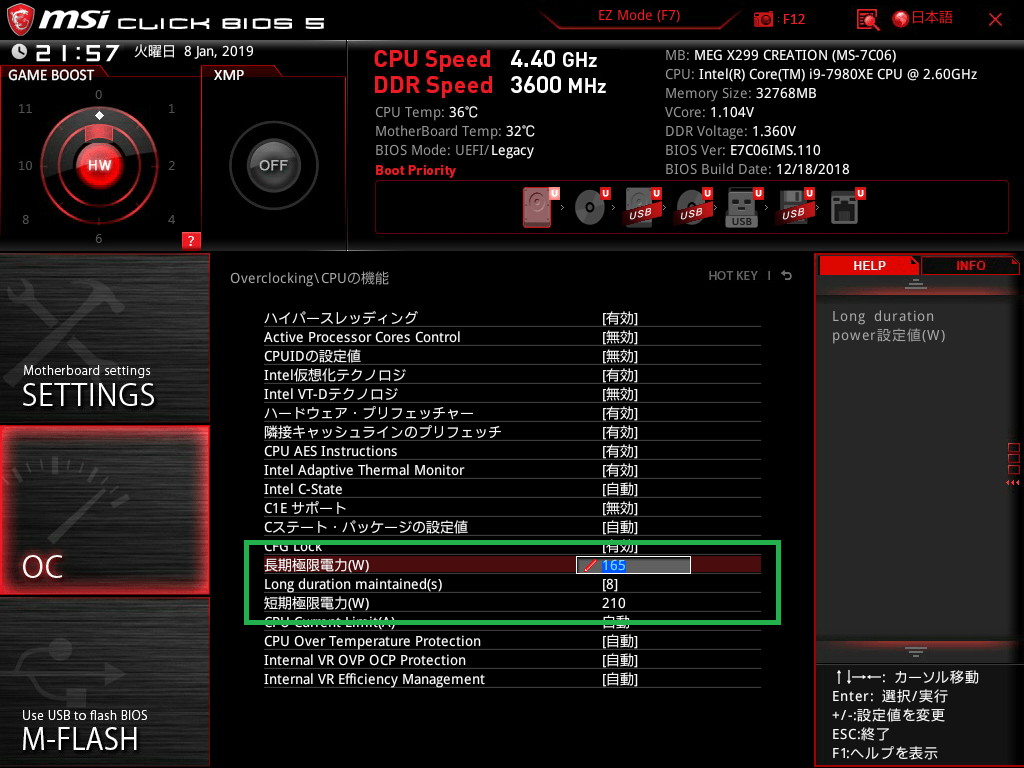Click the 21:57 system time

tap(77, 52)
